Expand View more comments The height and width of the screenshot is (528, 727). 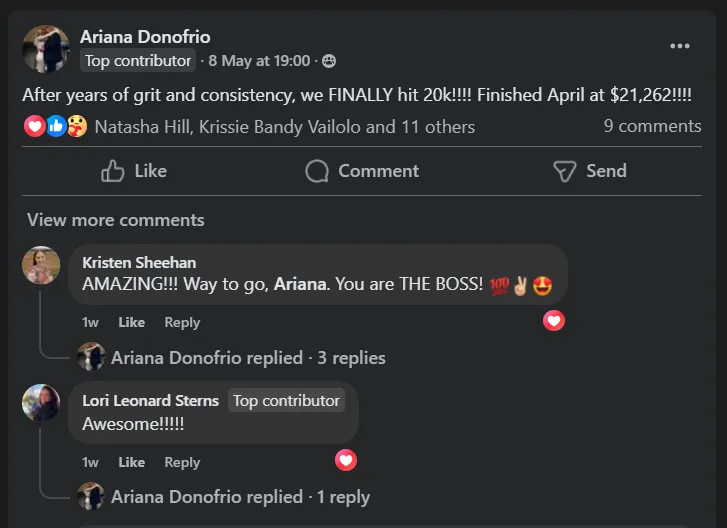115,220
